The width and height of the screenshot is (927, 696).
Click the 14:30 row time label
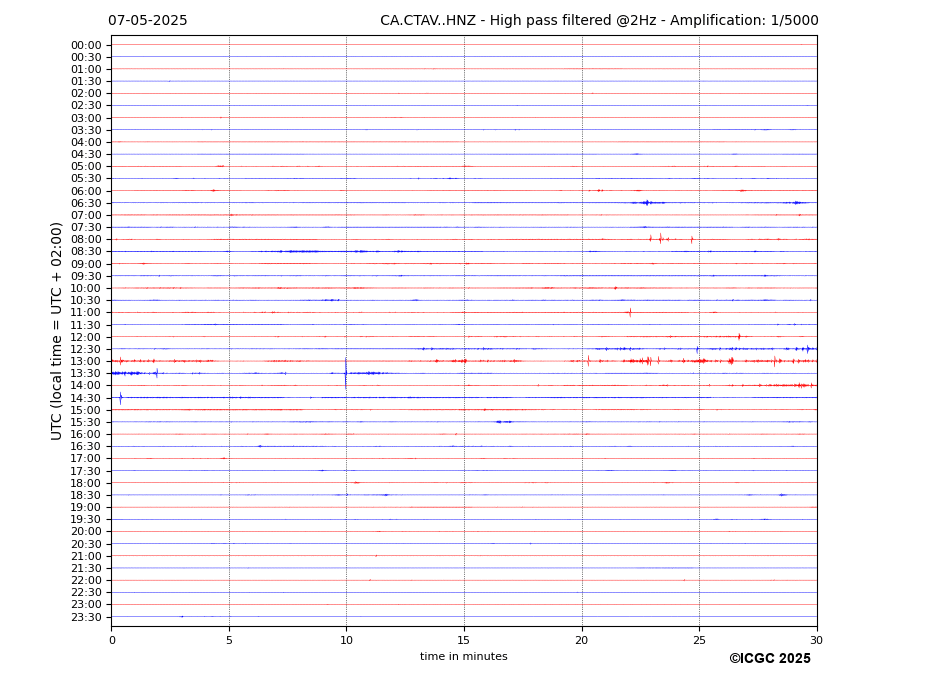[86, 399]
